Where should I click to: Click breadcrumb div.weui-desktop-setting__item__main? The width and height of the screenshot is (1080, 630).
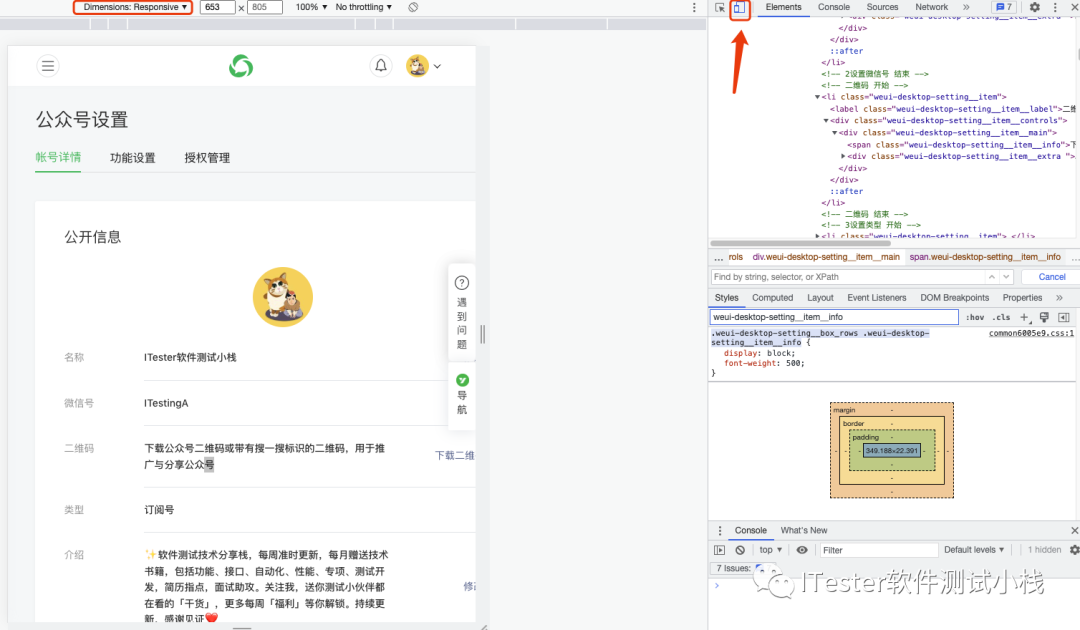[826, 257]
